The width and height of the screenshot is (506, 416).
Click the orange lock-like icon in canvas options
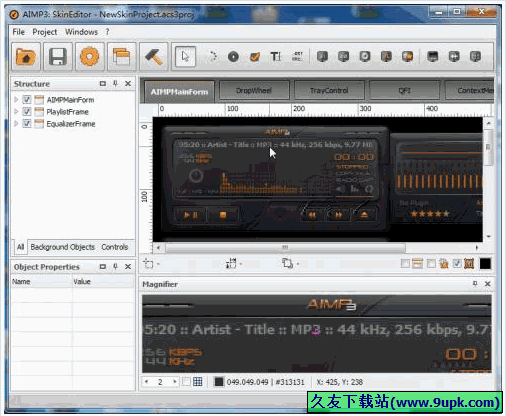click(444, 264)
